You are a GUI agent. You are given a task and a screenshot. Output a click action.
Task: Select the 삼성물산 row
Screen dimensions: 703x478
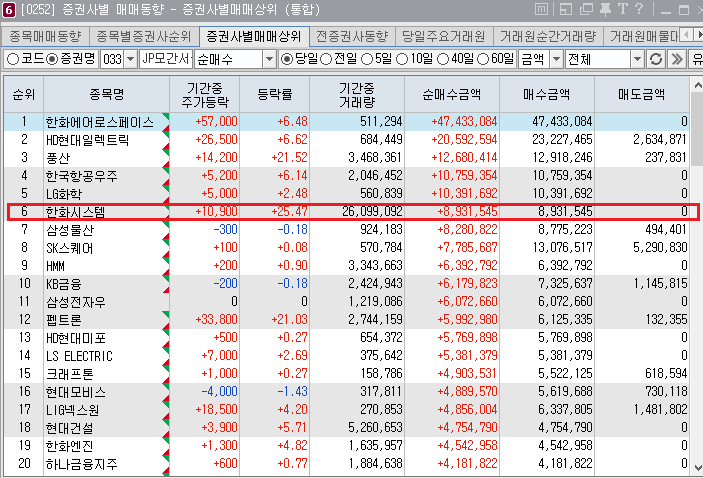coord(347,230)
